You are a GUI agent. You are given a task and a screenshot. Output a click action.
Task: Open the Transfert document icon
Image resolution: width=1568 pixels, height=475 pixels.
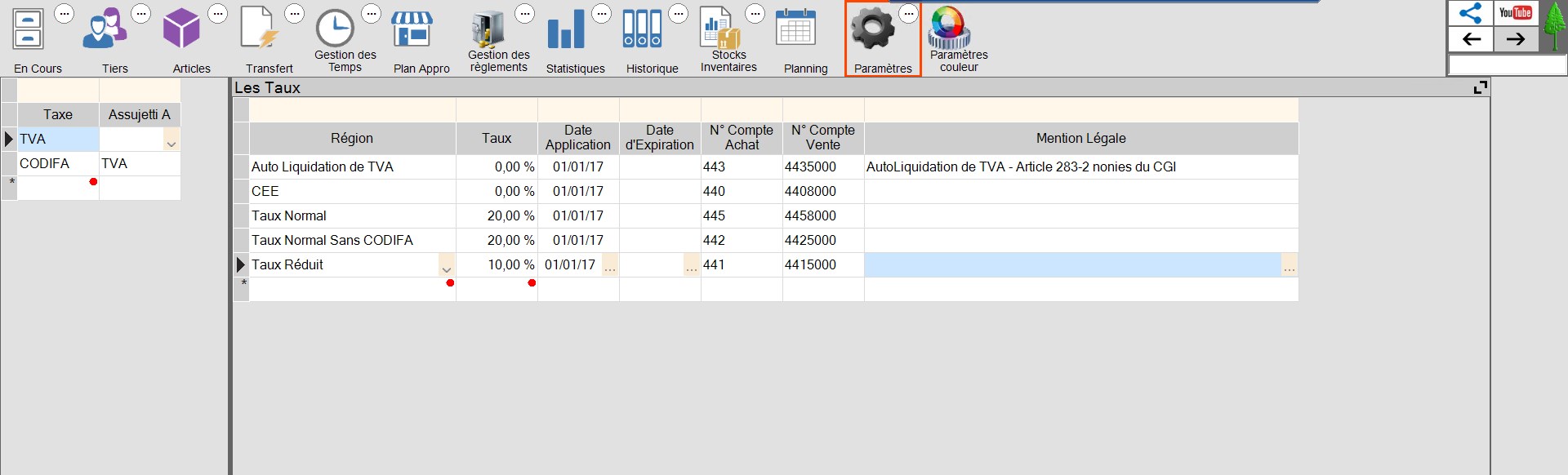259,29
